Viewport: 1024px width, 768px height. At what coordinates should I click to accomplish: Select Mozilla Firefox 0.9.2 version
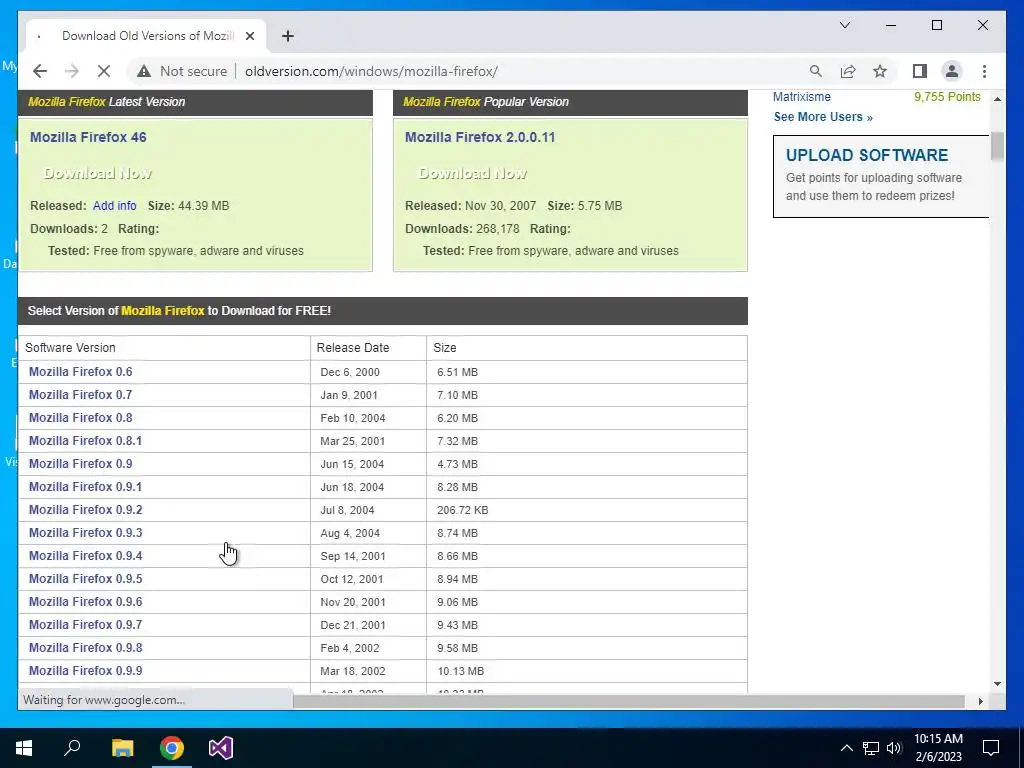(x=86, y=509)
